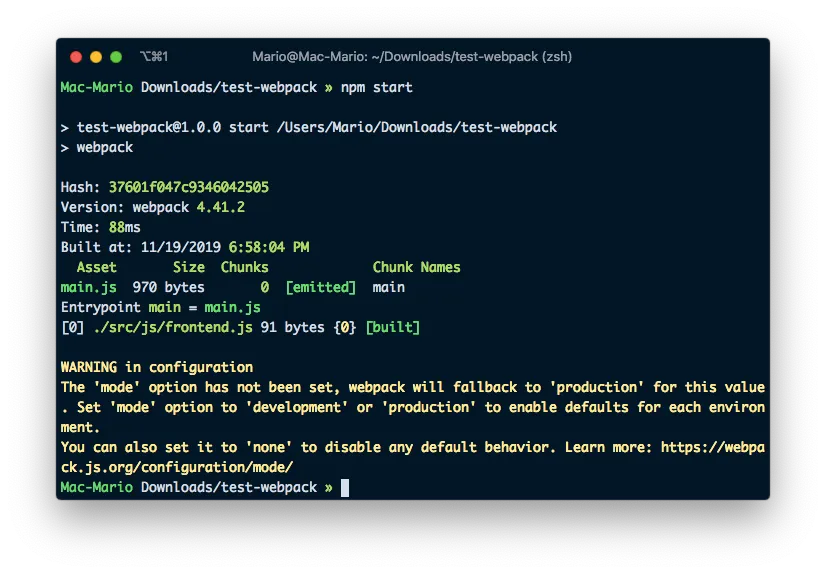This screenshot has height=574, width=826.
Task: Click the '> webpack' script line
Action: (97, 147)
